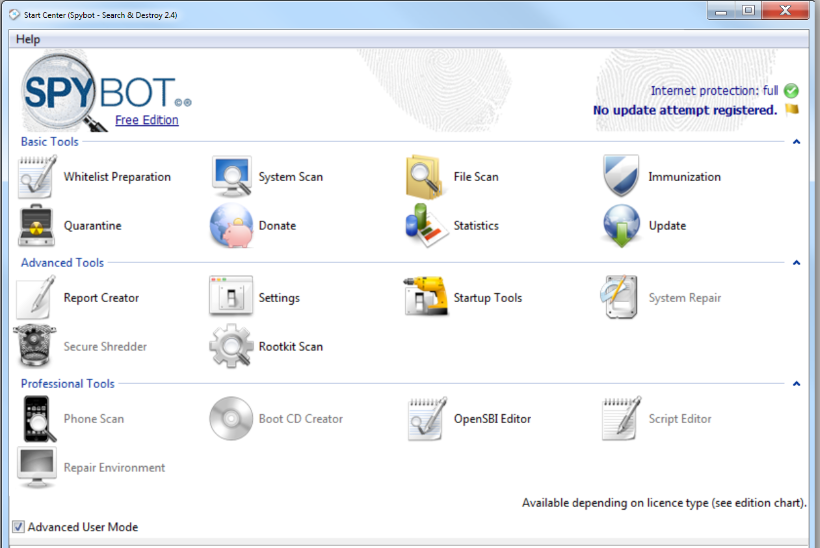
Task: Click the Update globe arrow icon
Action: tap(621, 225)
